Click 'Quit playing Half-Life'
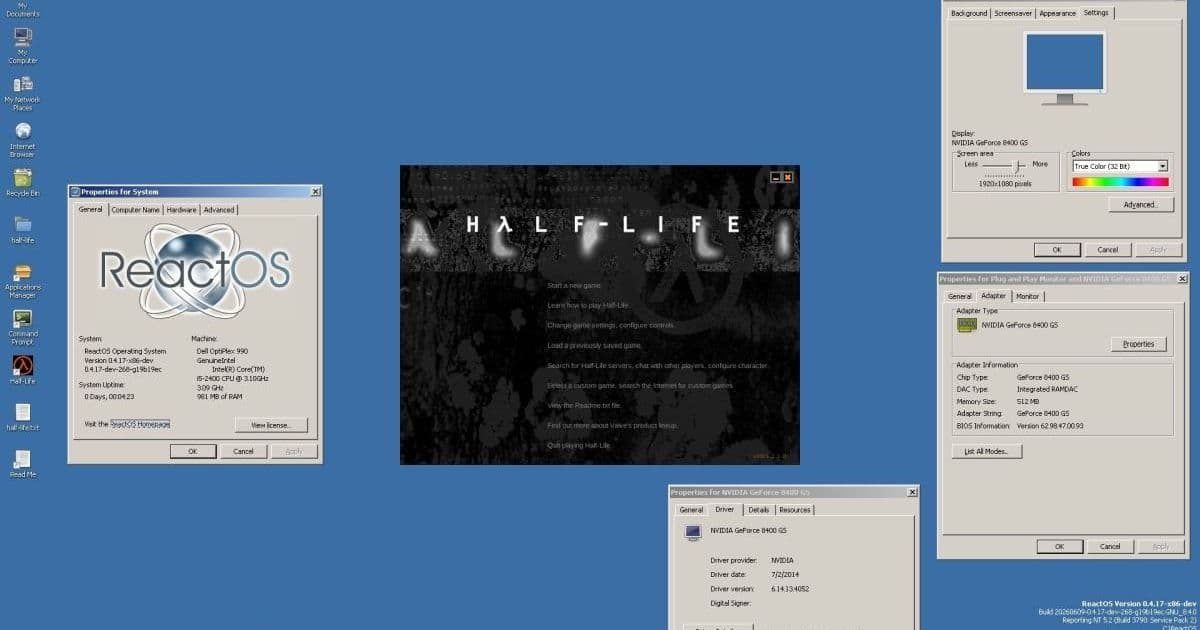Image resolution: width=1200 pixels, height=630 pixels. point(578,445)
